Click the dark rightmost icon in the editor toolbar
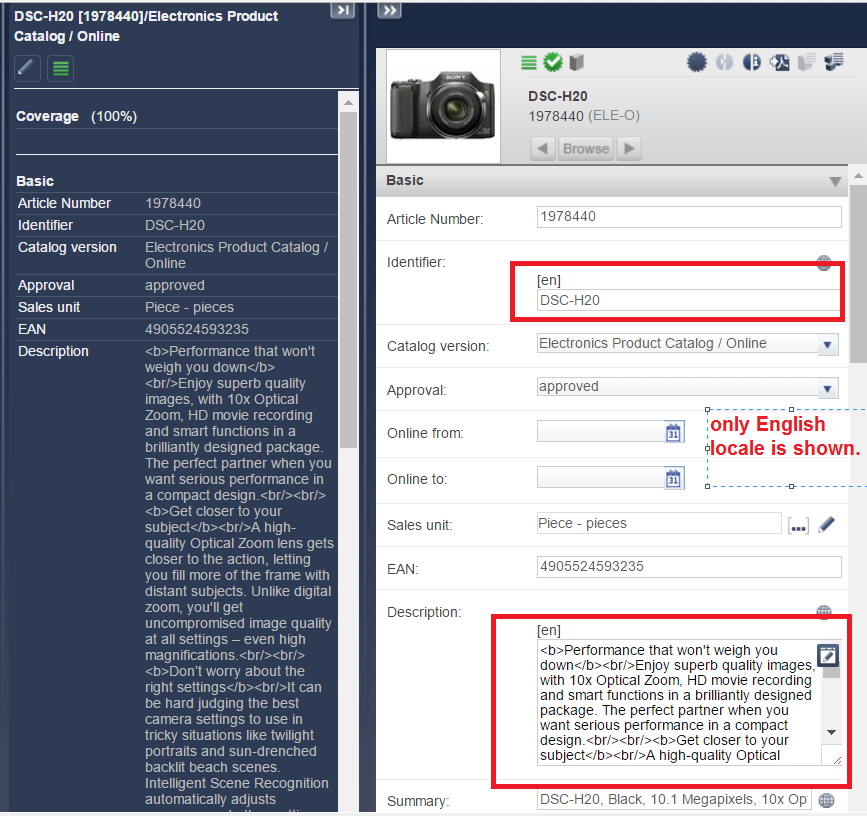The width and height of the screenshot is (867, 816). [834, 62]
